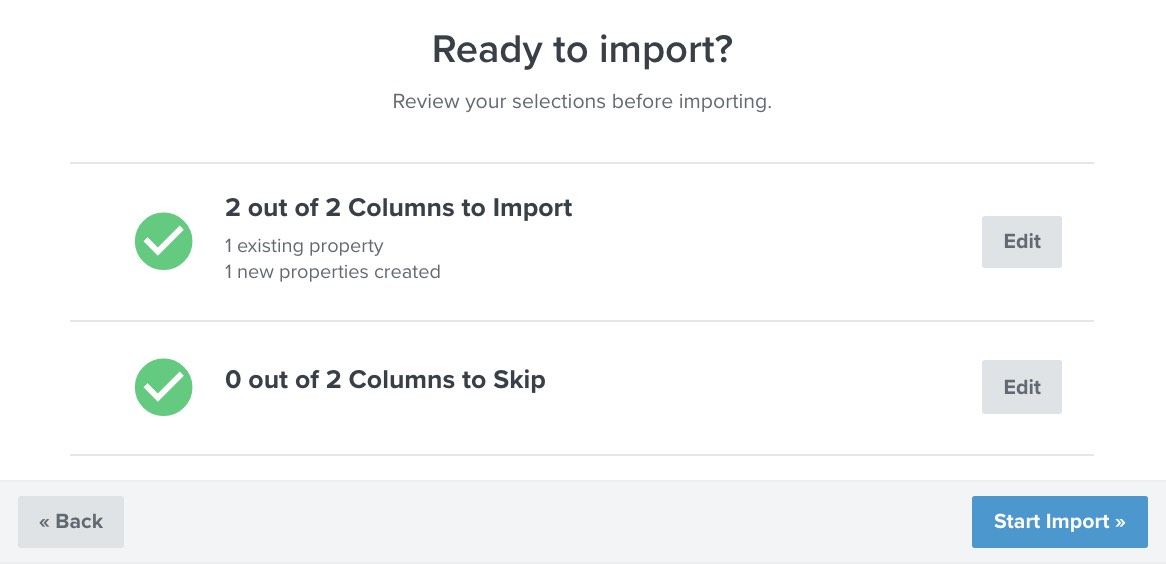Click the "Columns to Skip" label text
Viewport: 1166px width, 564px height.
(x=447, y=380)
